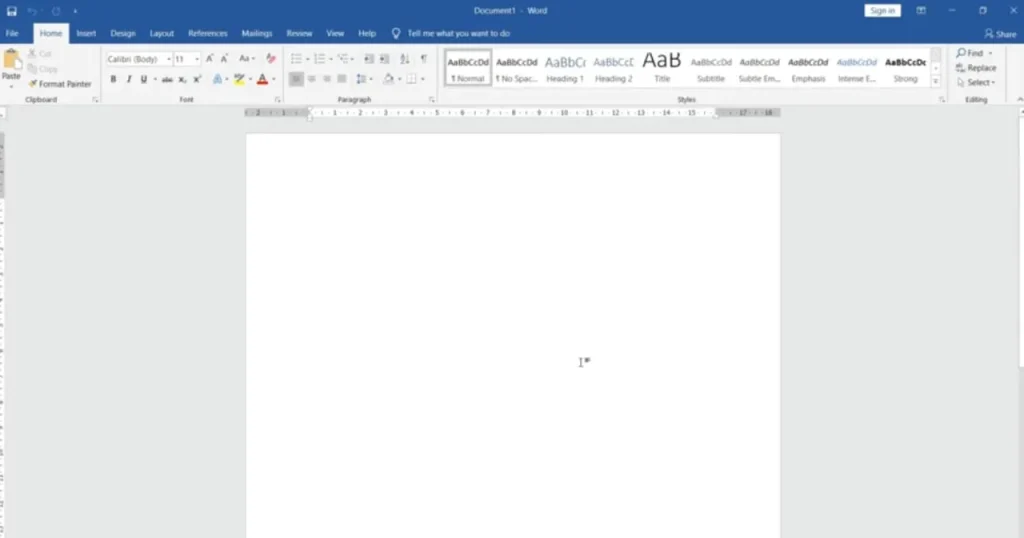Apply the yellow text highlight color
Viewport: 1024px width, 538px height.
239,79
